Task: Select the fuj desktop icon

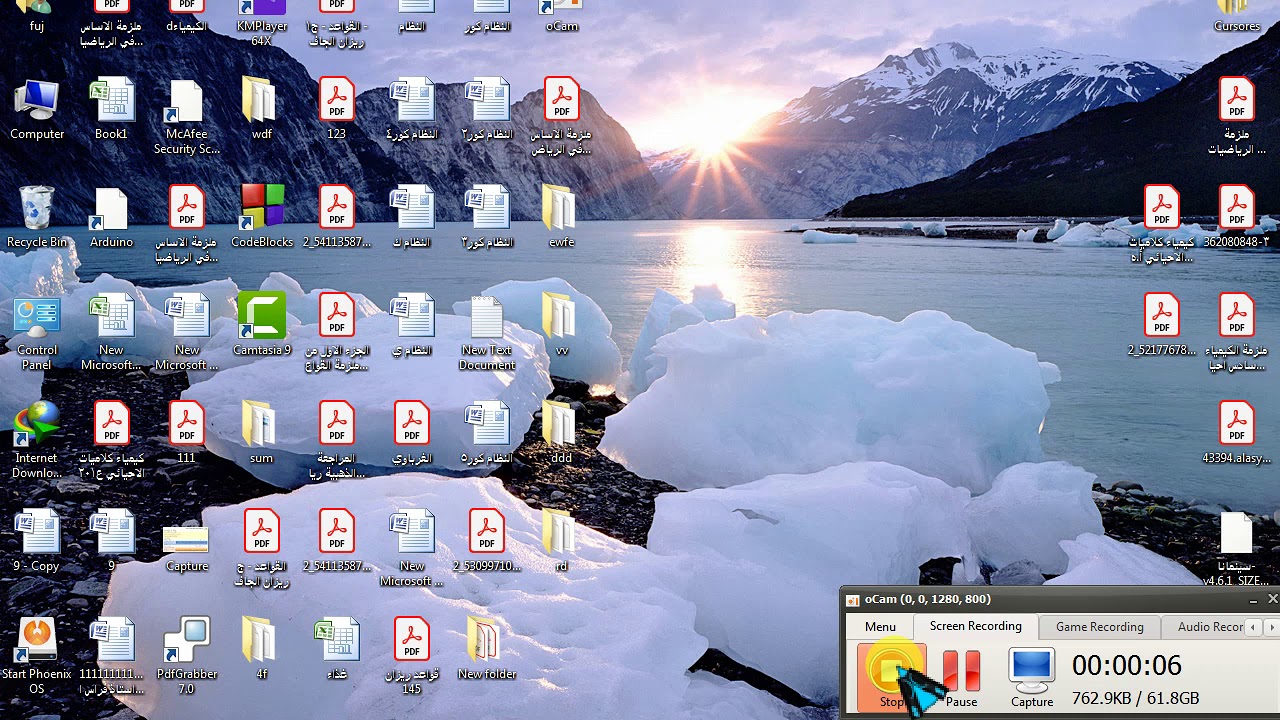Action: 37,15
